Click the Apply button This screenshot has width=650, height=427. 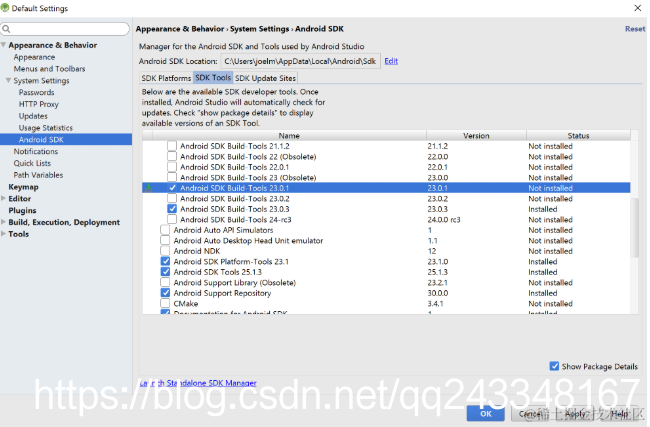pyautogui.click(x=575, y=413)
